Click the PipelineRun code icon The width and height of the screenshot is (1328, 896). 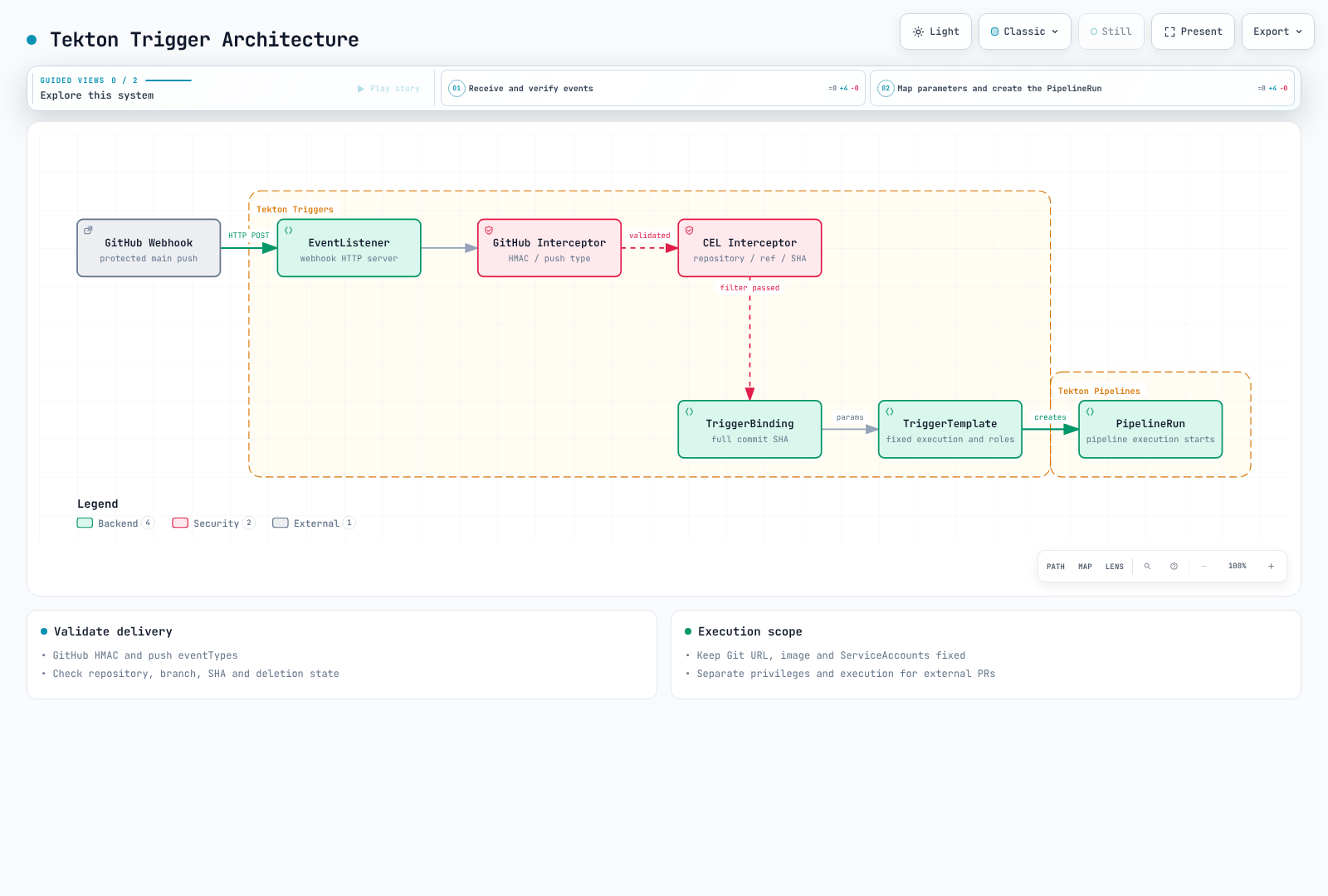[x=1090, y=411]
